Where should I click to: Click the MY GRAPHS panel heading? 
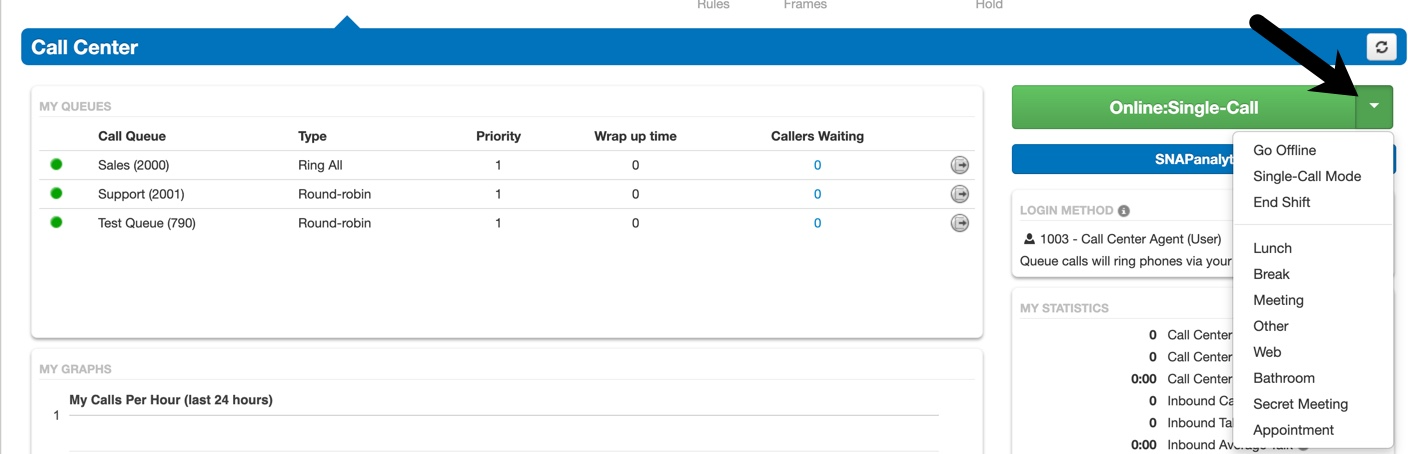tap(75, 369)
